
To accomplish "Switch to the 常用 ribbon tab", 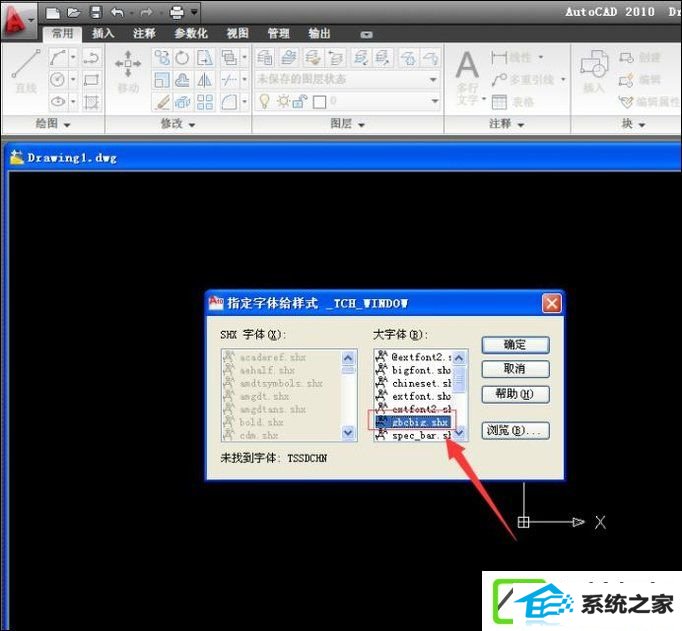I will (62, 33).
